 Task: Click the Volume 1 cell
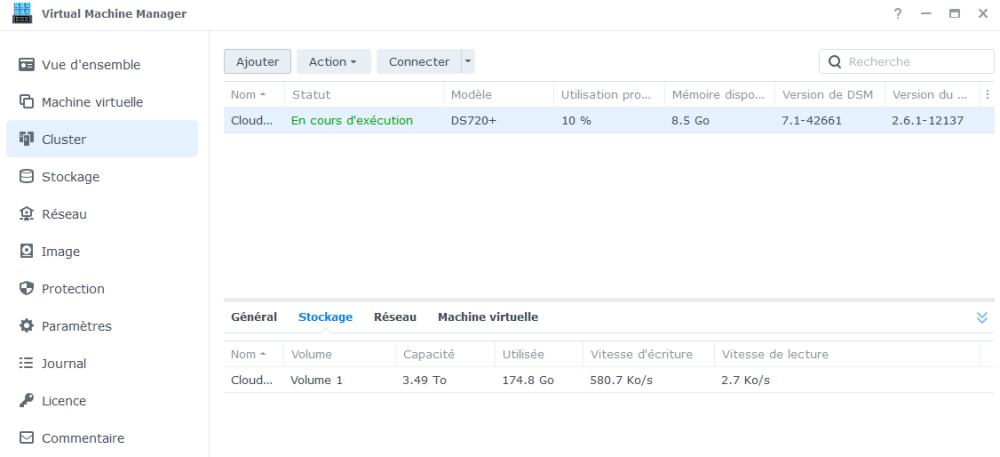pos(316,380)
